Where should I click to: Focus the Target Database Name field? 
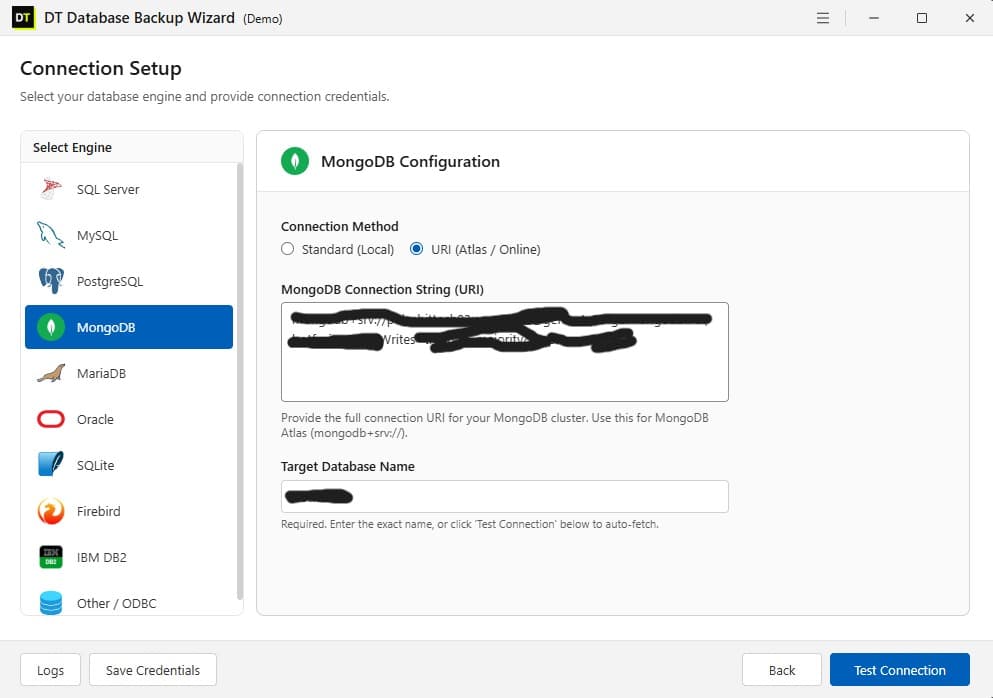tap(505, 497)
